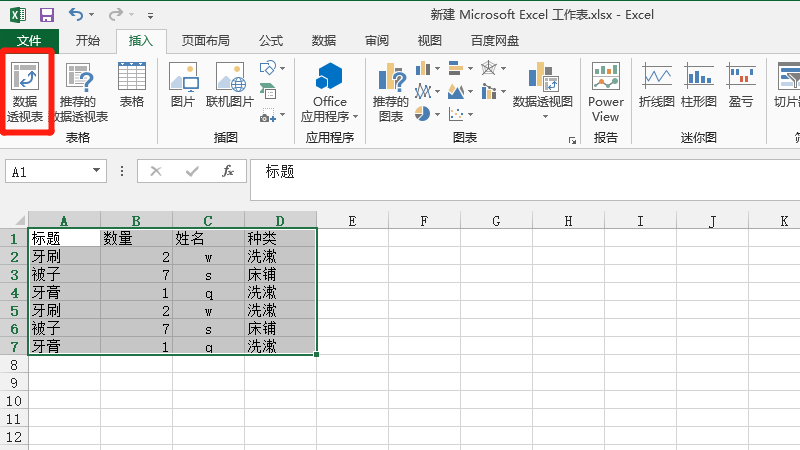The width and height of the screenshot is (800, 450).
Task: Open the 文件 File menu
Action: (29, 41)
